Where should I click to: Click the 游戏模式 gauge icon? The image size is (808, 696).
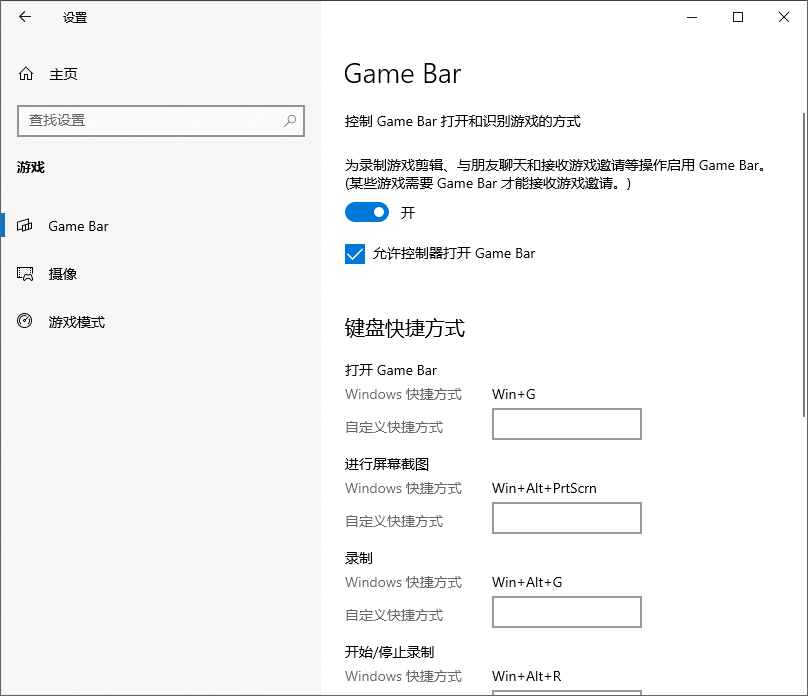(25, 321)
